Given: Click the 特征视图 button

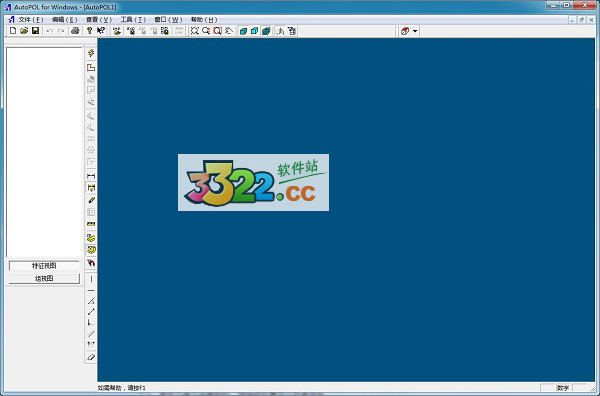Looking at the screenshot, I should tap(44, 266).
